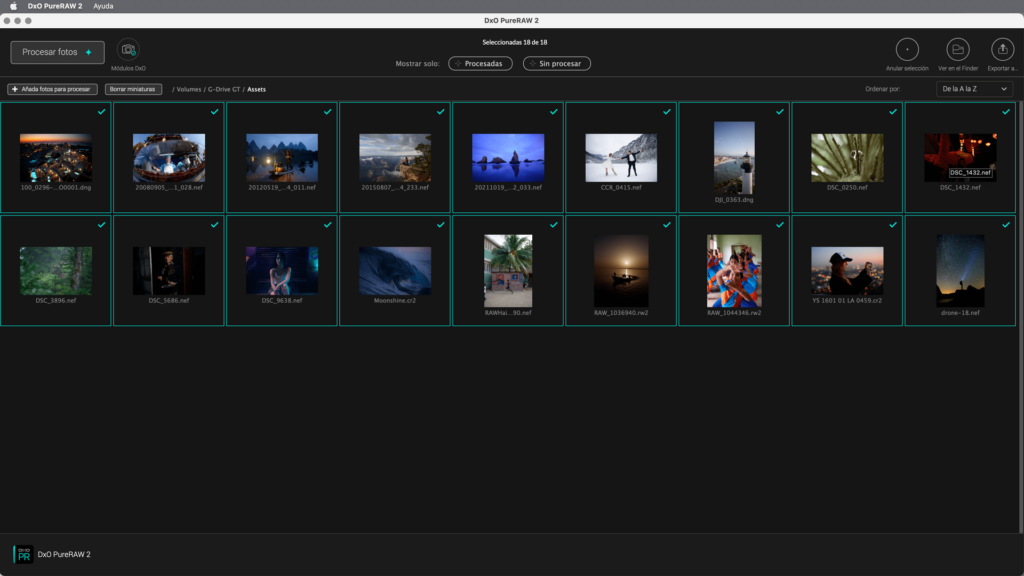Click the vertical scrollbar of photo grid

(x=1021, y=317)
